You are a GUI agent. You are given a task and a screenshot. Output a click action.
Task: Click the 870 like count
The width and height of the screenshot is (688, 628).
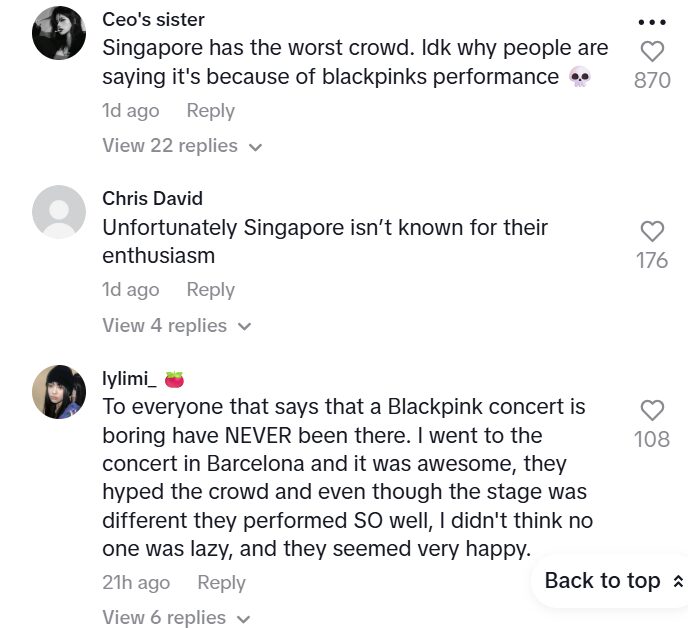pos(652,81)
